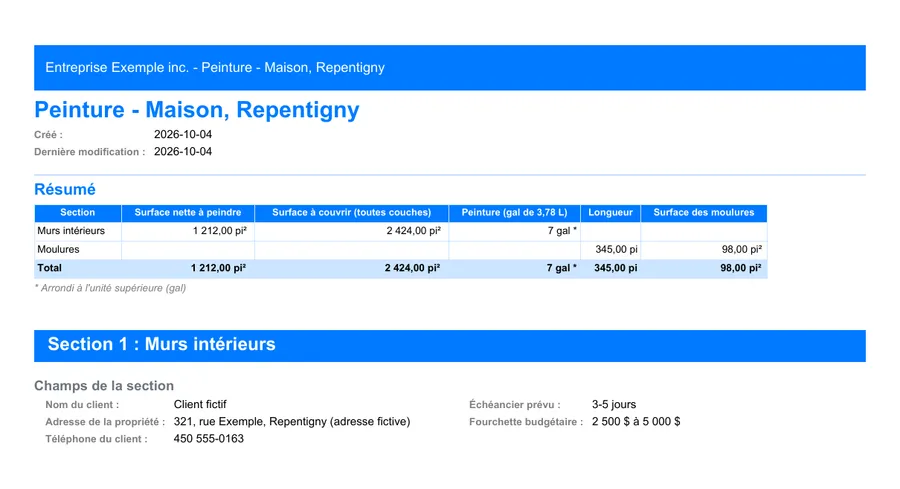Click the date next to 'Dernière modification :'
The width and height of the screenshot is (900, 489).
[183, 152]
